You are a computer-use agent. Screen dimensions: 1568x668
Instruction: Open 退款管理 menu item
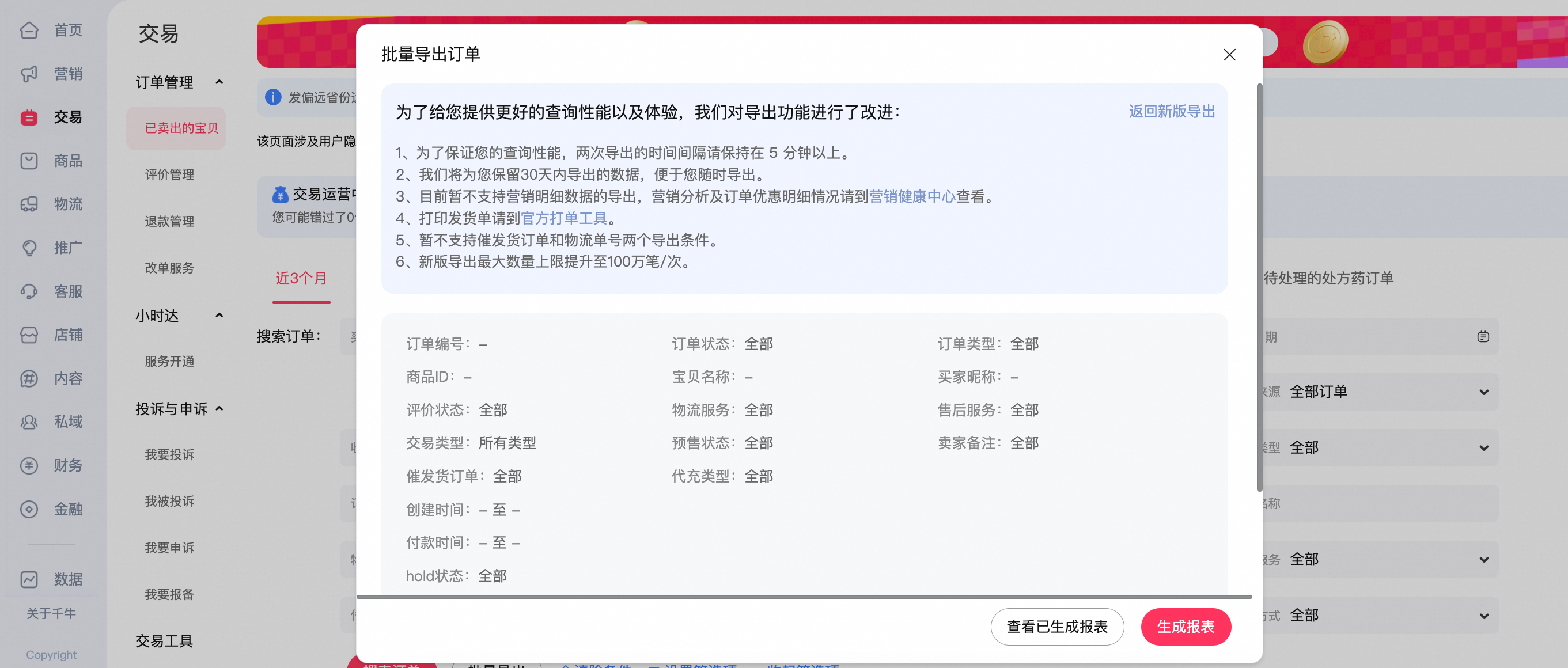tap(169, 222)
